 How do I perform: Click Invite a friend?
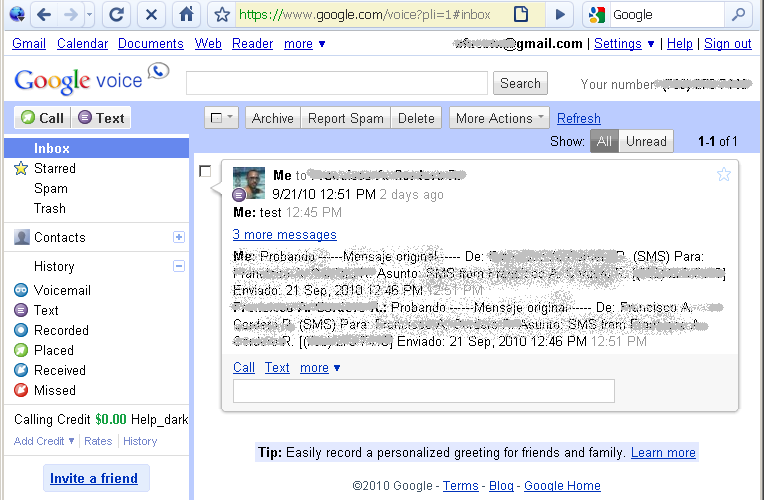pyautogui.click(x=96, y=478)
